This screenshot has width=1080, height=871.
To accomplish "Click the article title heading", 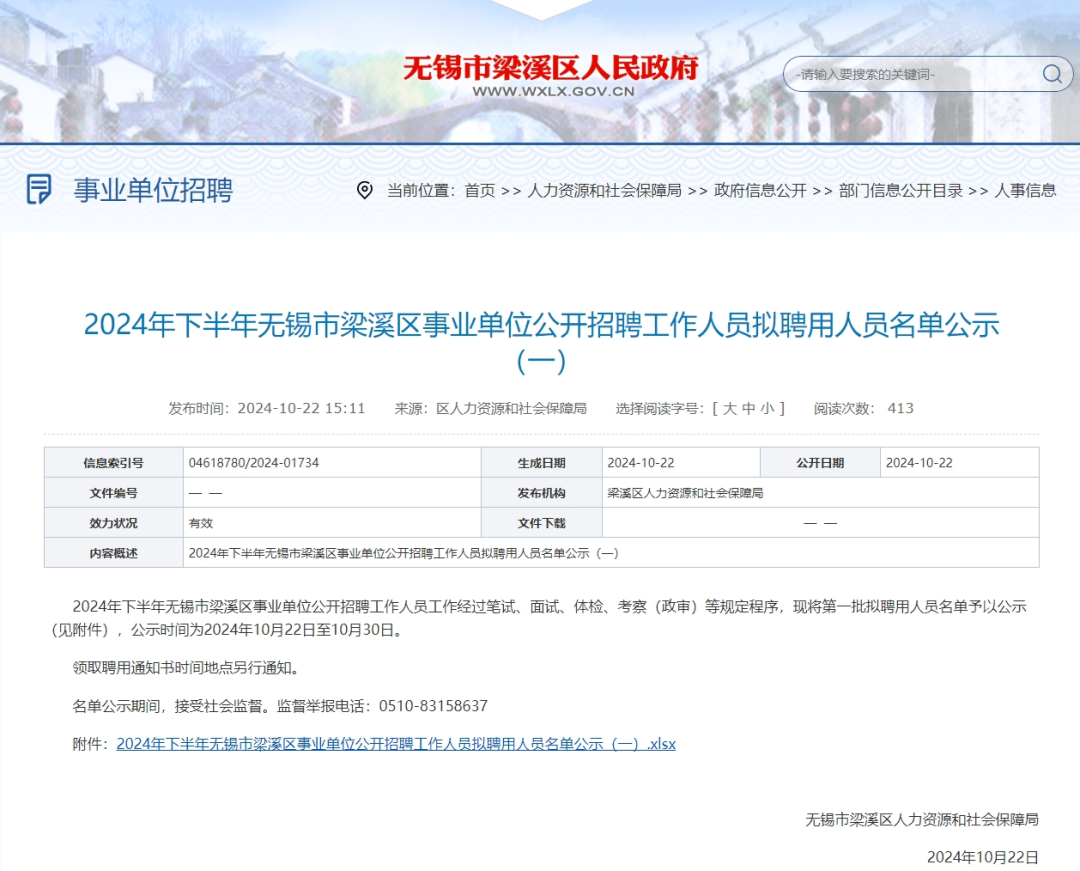I will [x=541, y=342].
